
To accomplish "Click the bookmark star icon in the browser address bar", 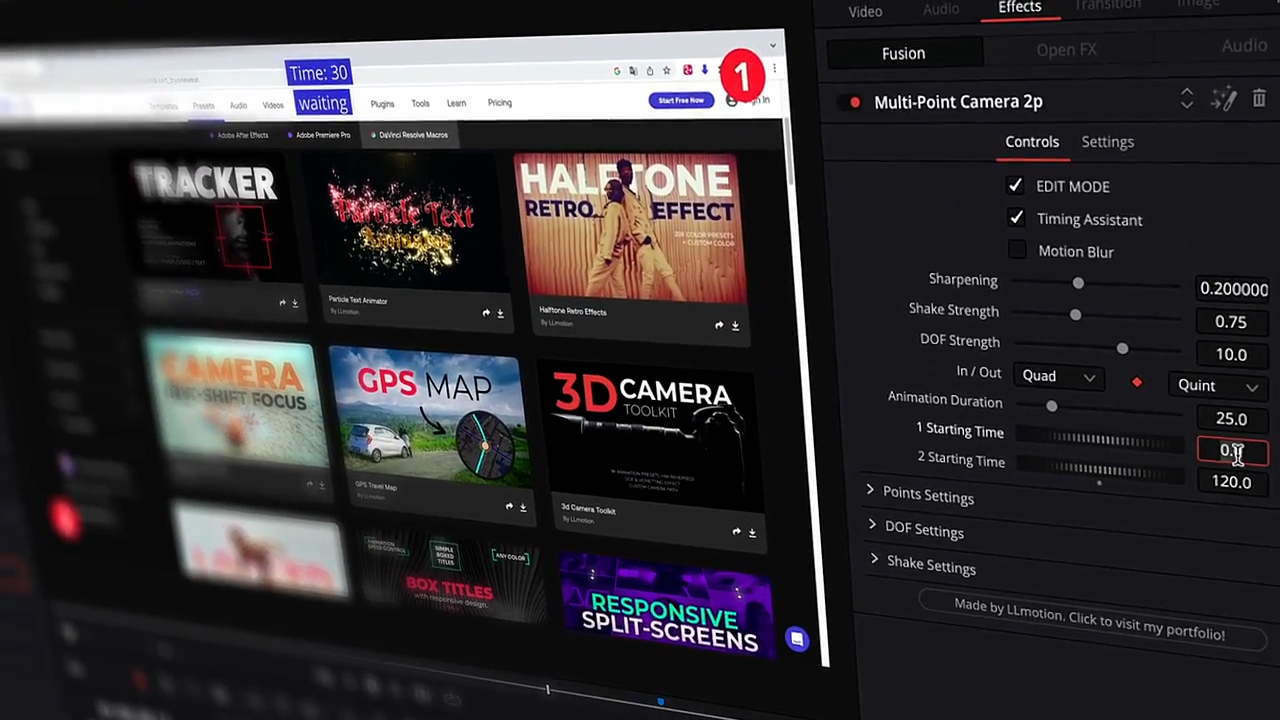I will tap(666, 70).
